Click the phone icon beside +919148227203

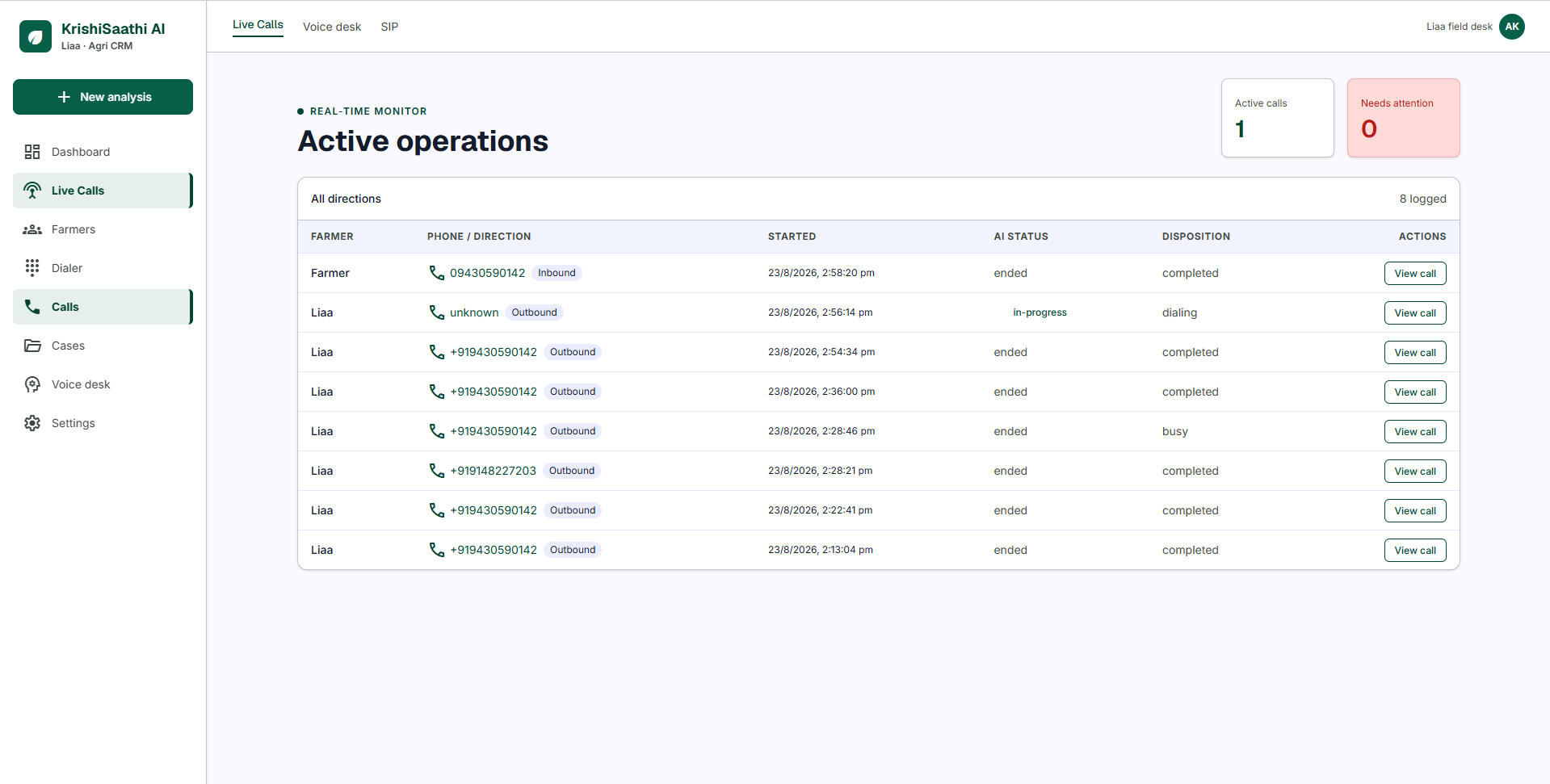click(x=437, y=471)
